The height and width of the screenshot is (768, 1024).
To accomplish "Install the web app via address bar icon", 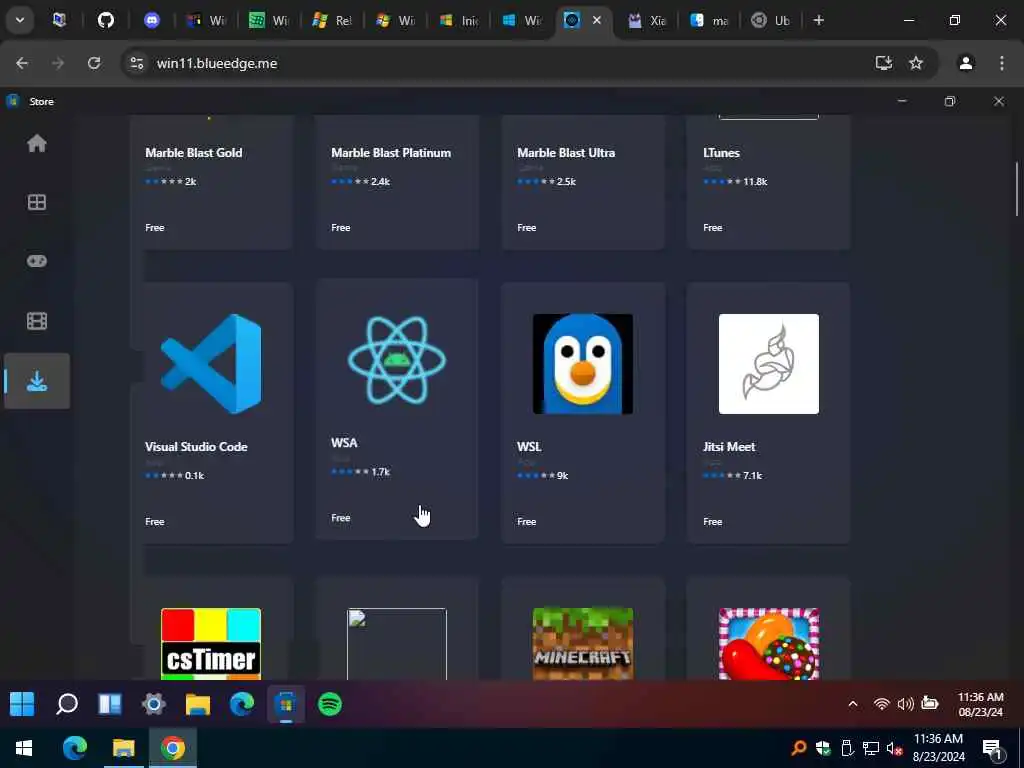I will pyautogui.click(x=884, y=63).
